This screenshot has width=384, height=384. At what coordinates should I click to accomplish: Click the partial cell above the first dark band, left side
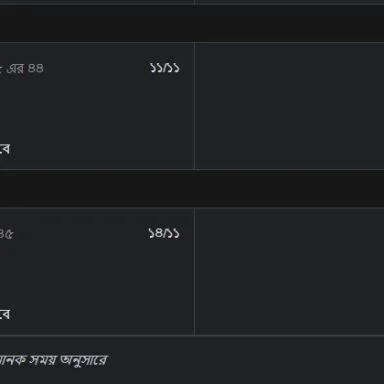click(x=97, y=2)
